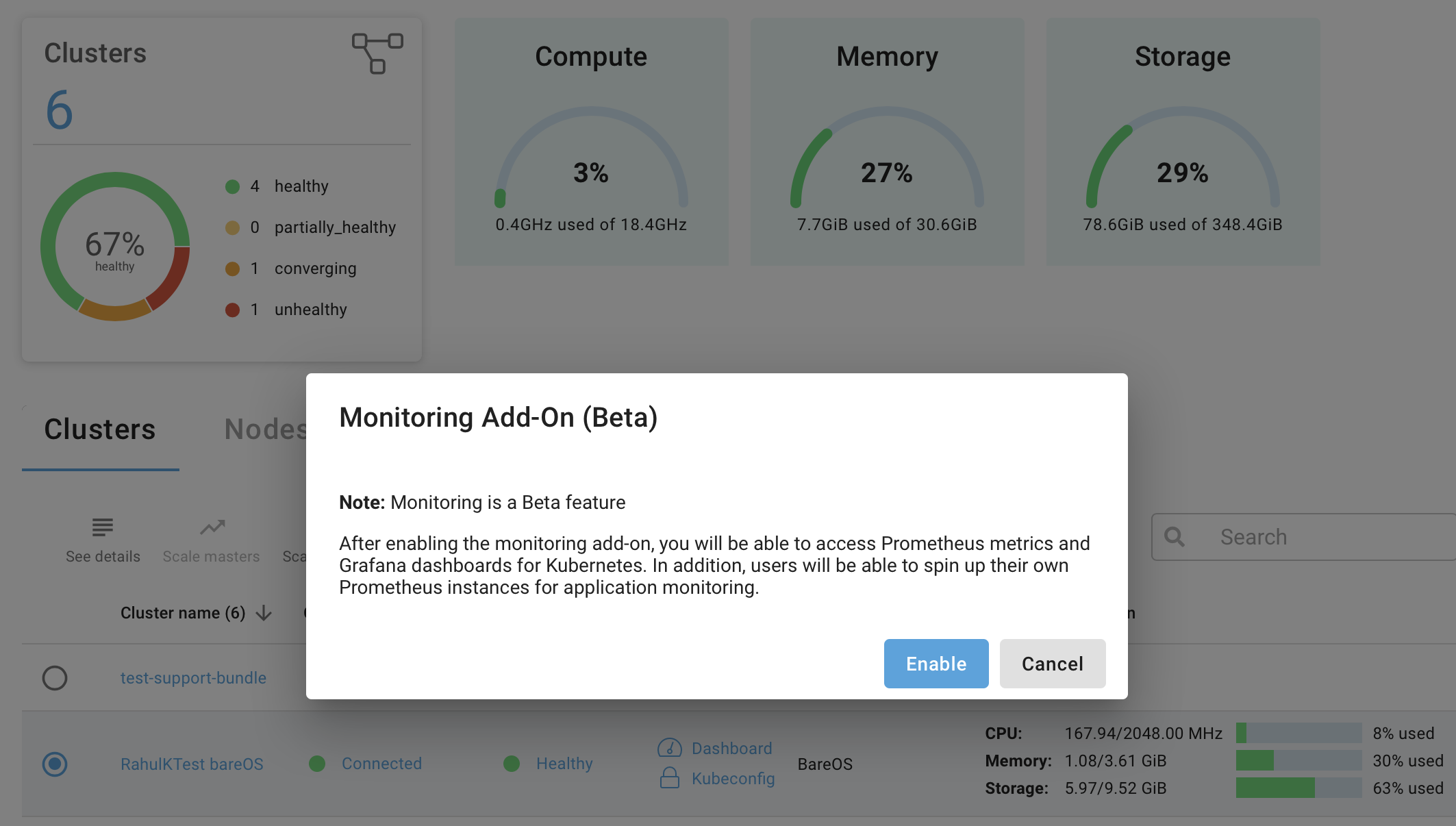Viewport: 1456px width, 826px height.
Task: Click Enable in the Monitoring dialog
Action: [x=936, y=664]
